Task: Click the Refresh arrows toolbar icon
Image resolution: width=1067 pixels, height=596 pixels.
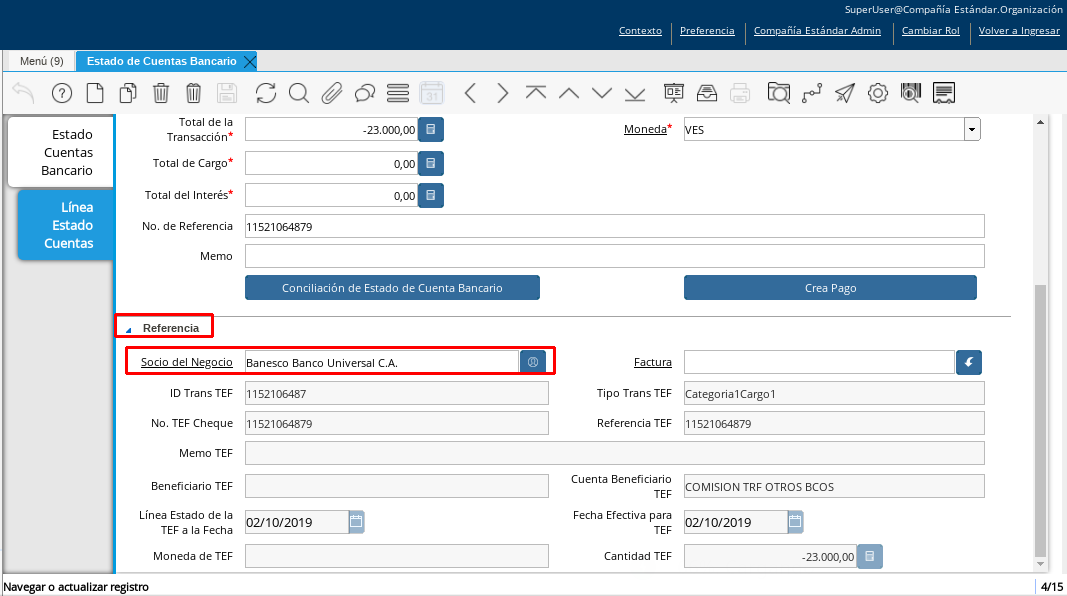Action: [266, 93]
